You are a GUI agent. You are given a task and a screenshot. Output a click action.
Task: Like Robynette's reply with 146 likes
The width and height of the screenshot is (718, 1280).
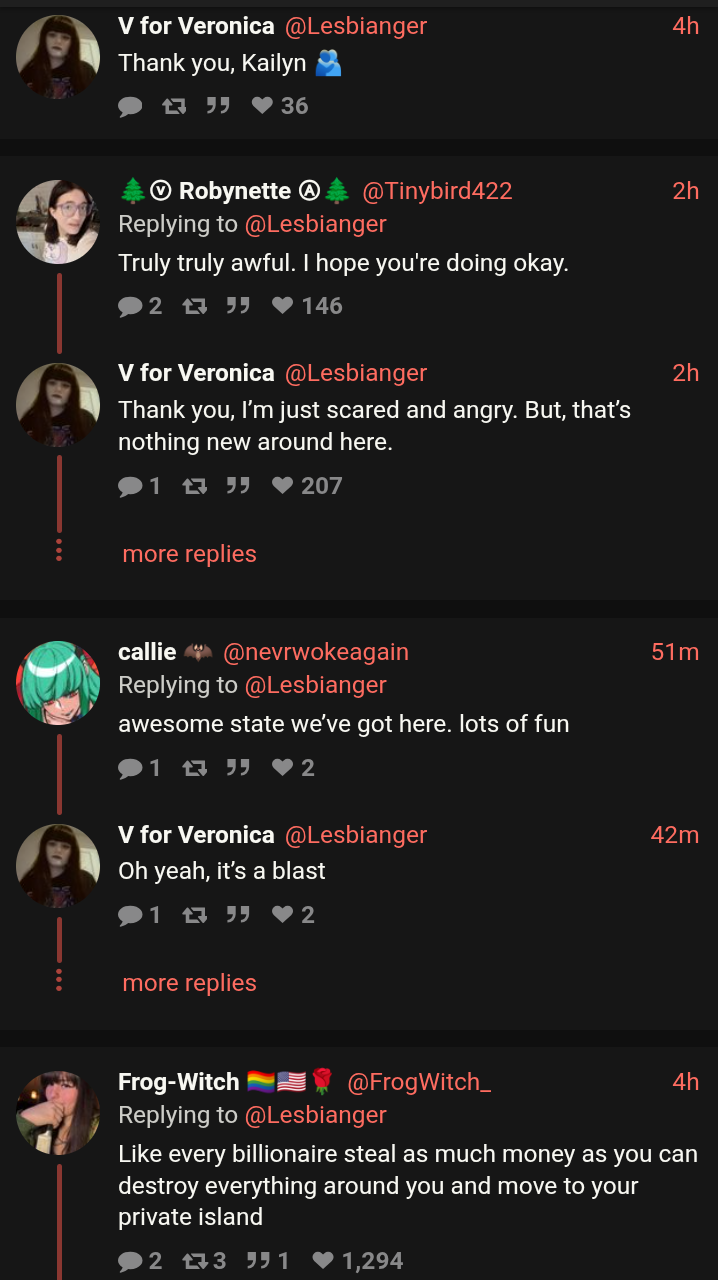(307, 306)
